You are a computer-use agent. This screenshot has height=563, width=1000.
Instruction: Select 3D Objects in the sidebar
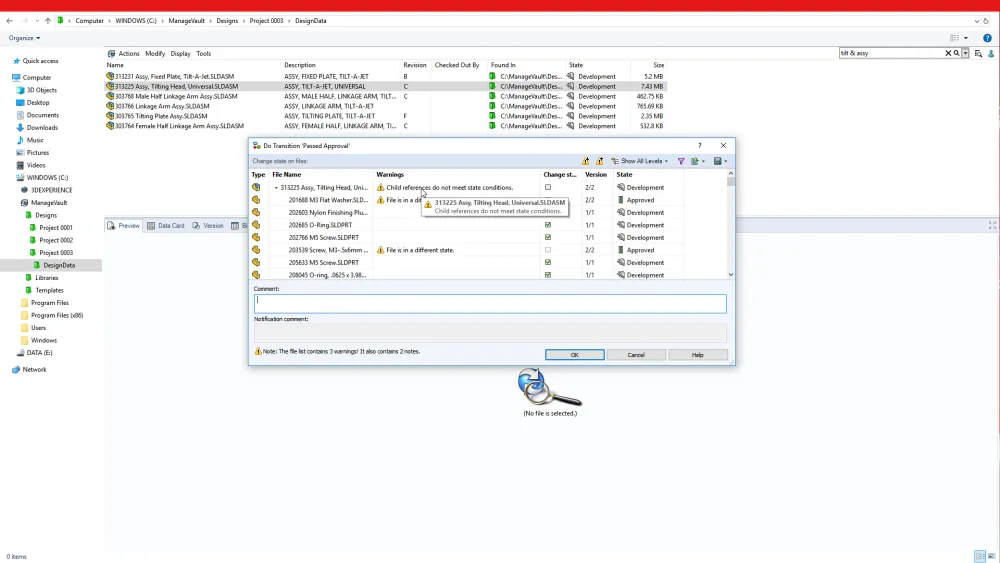41,90
